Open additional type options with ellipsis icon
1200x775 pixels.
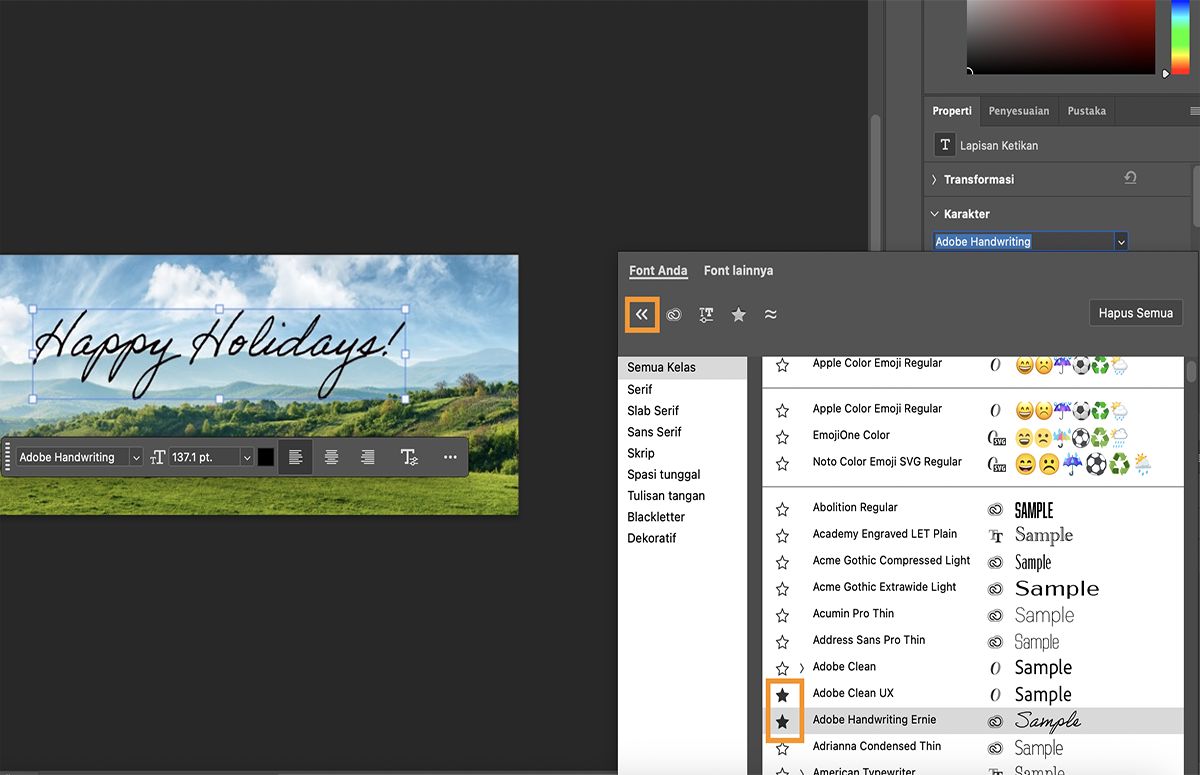point(448,457)
